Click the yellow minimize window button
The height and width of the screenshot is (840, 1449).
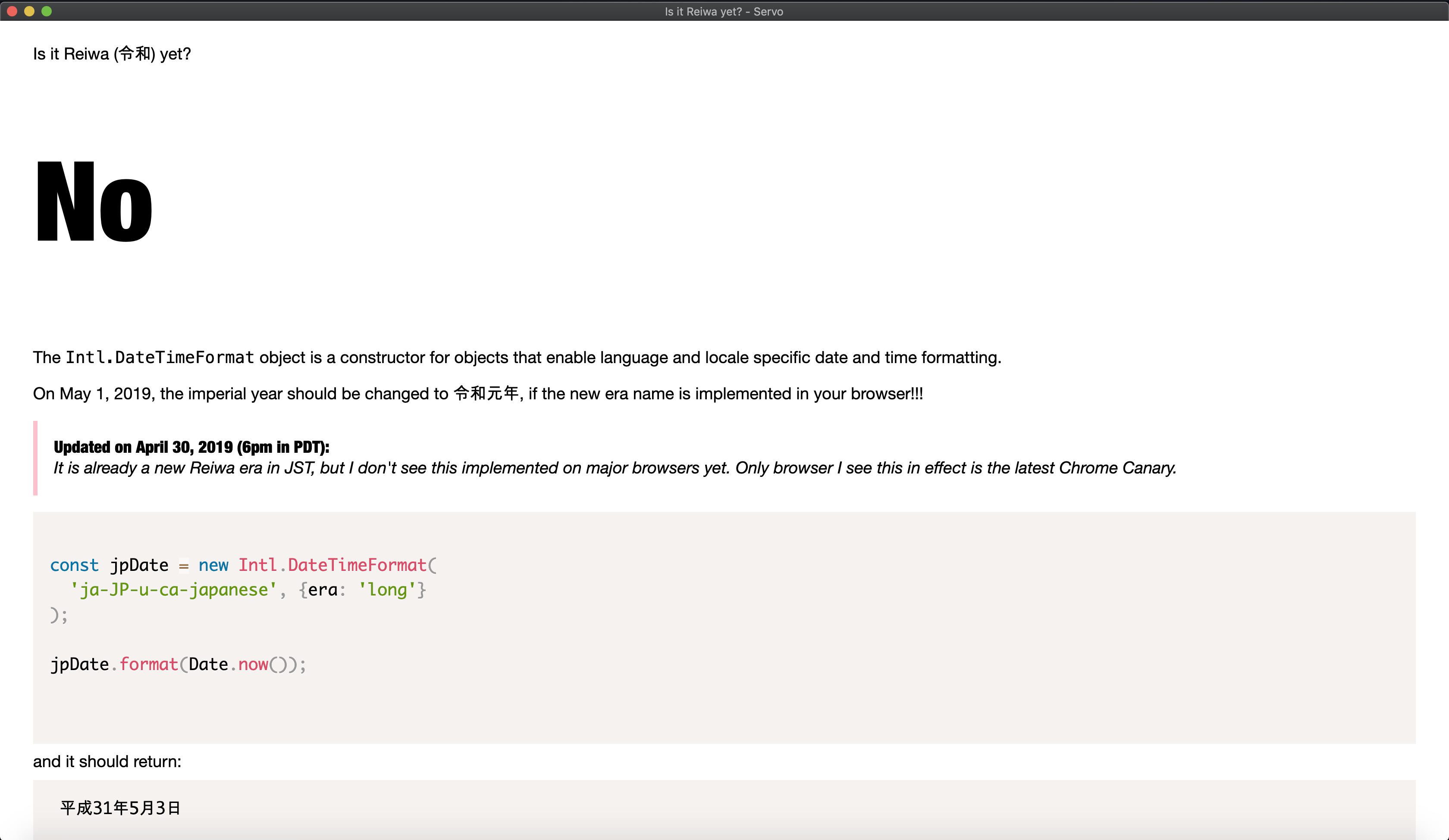(29, 11)
